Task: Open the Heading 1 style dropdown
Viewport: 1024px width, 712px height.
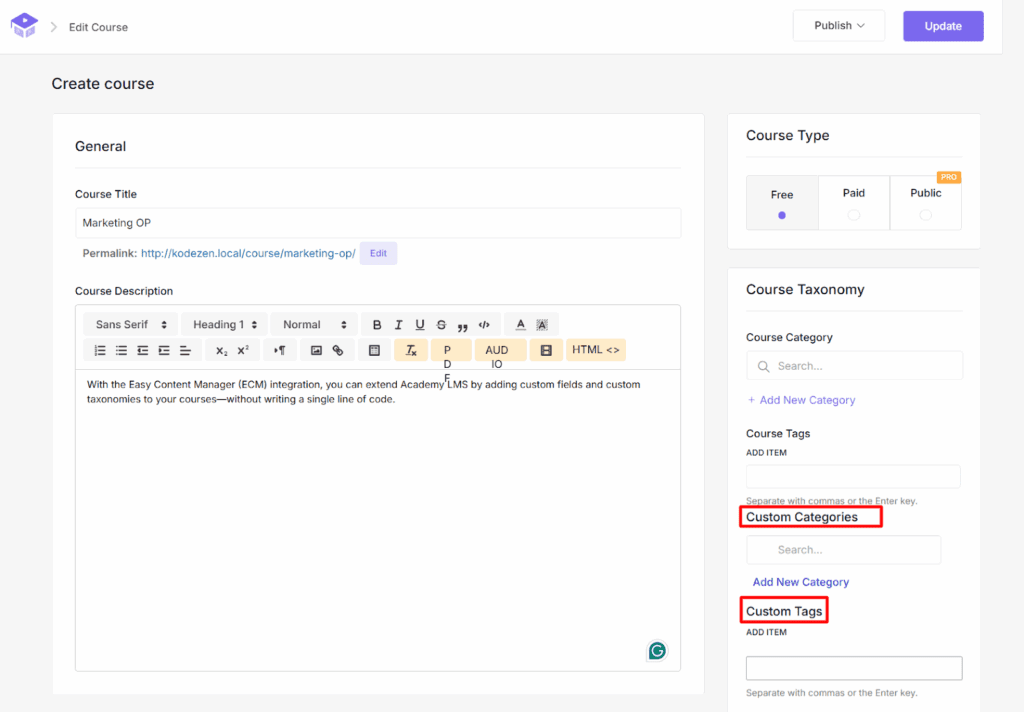Action: pos(222,324)
